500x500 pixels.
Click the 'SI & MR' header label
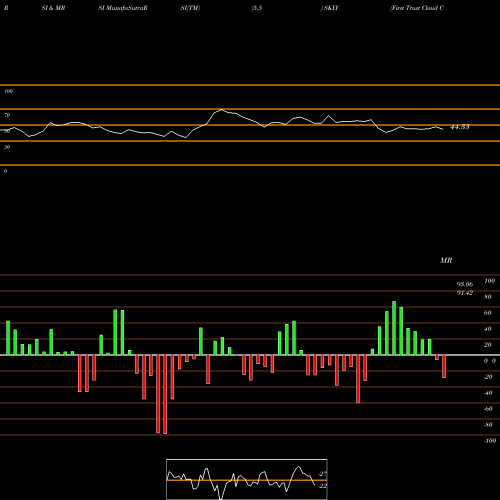[53, 8]
